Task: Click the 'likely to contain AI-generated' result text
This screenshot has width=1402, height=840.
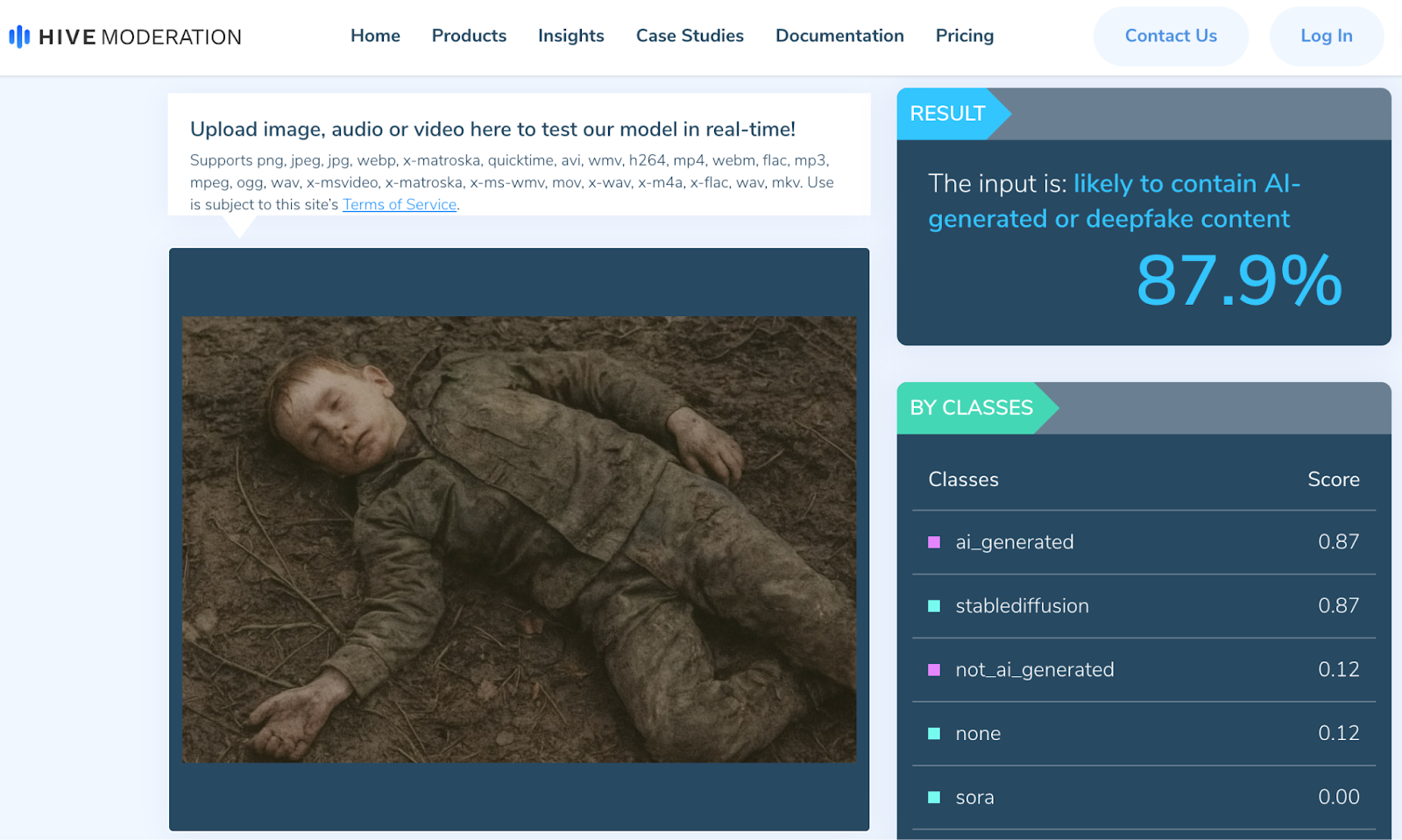Action: 1115,201
